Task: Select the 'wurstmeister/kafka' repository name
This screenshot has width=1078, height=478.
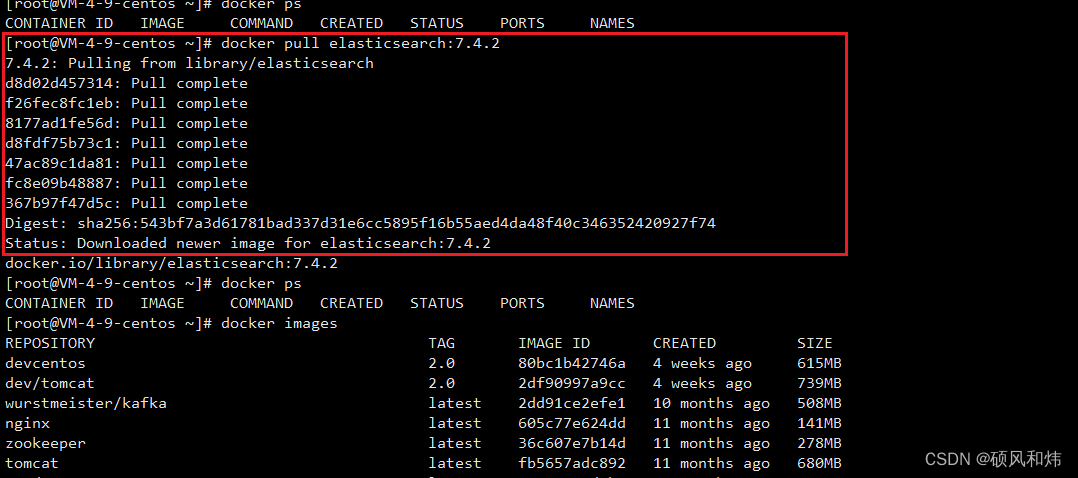Action: pos(86,402)
